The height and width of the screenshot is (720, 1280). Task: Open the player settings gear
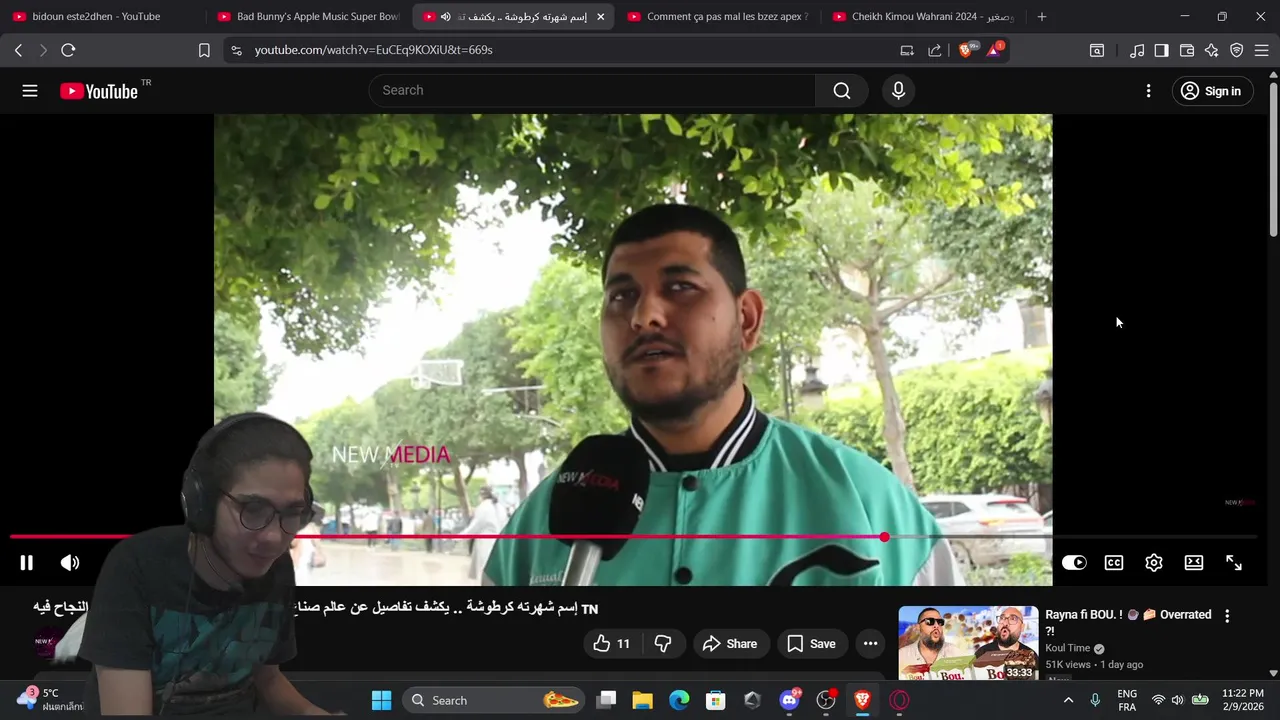[1154, 563]
